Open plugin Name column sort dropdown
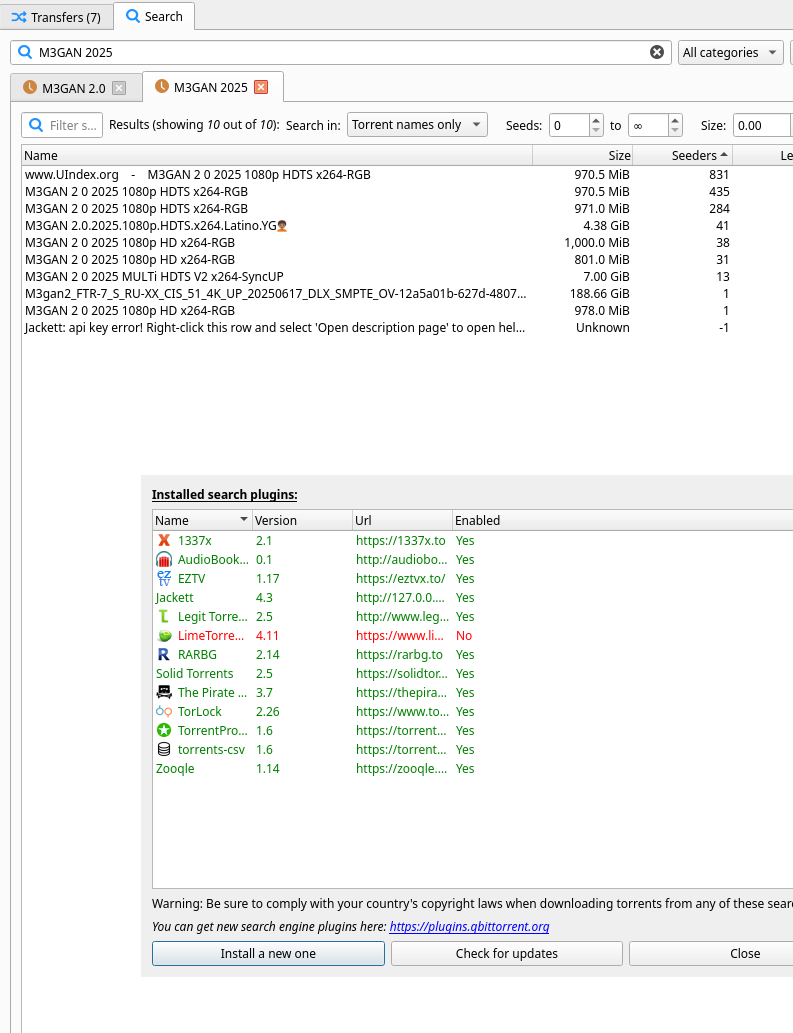 (x=244, y=520)
